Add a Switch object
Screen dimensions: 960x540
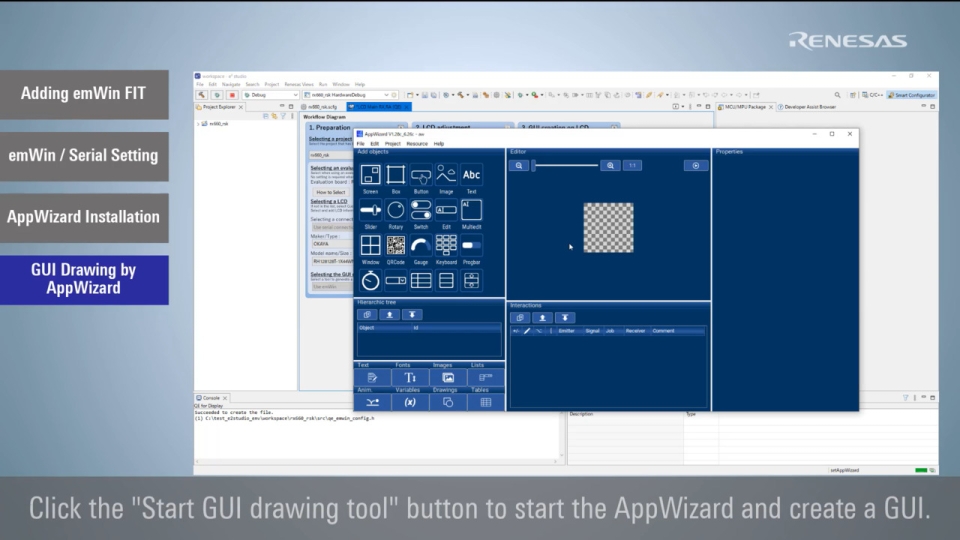point(421,210)
